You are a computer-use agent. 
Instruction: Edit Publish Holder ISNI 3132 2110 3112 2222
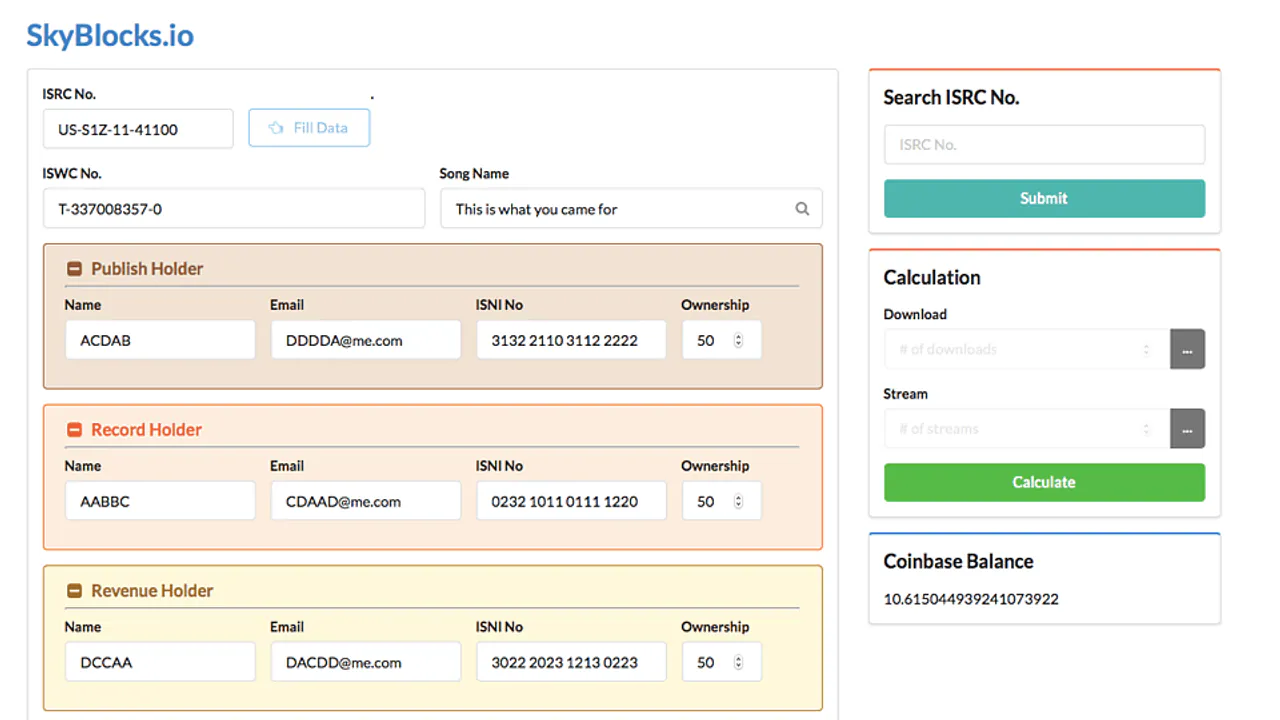pyautogui.click(x=571, y=340)
